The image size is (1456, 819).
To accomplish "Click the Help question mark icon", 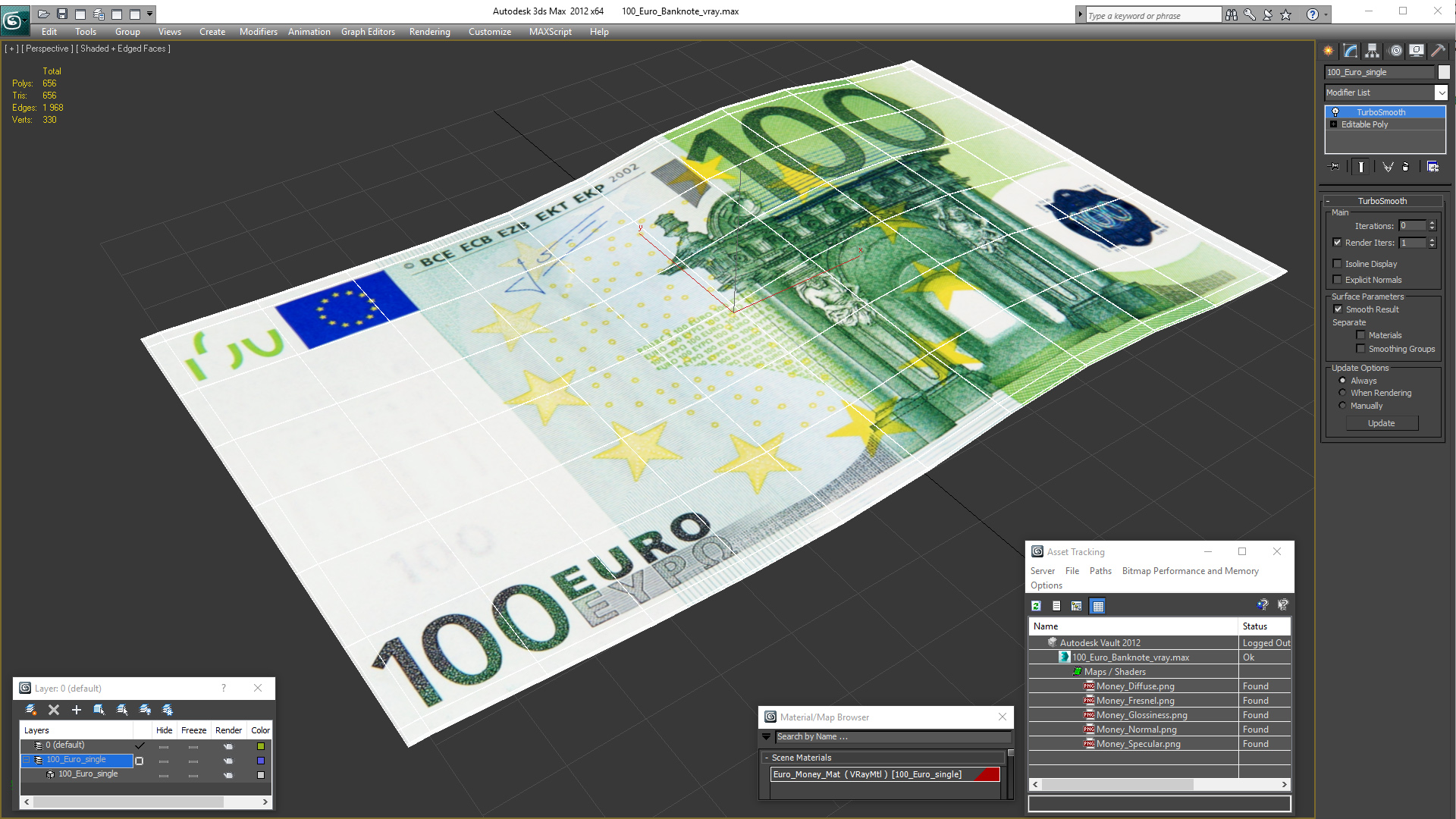I will pos(1313,14).
